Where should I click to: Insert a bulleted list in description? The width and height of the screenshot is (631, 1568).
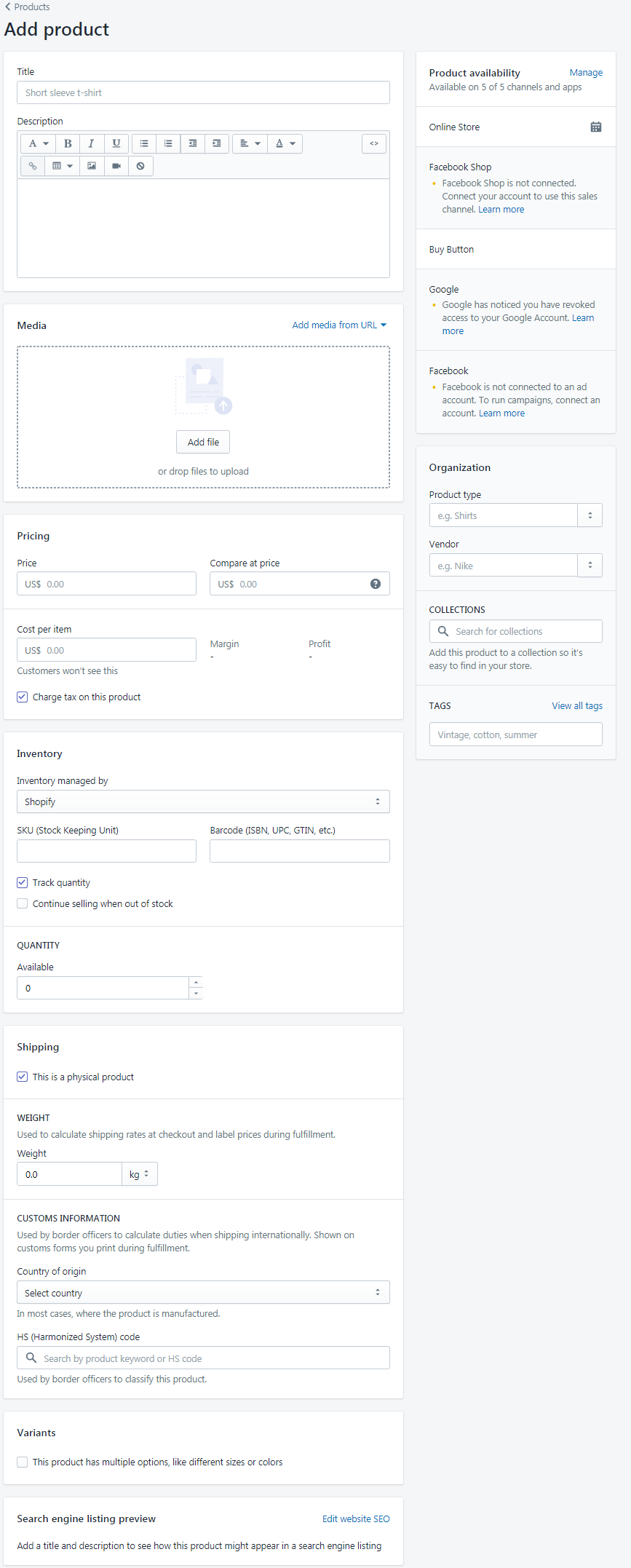tap(144, 143)
